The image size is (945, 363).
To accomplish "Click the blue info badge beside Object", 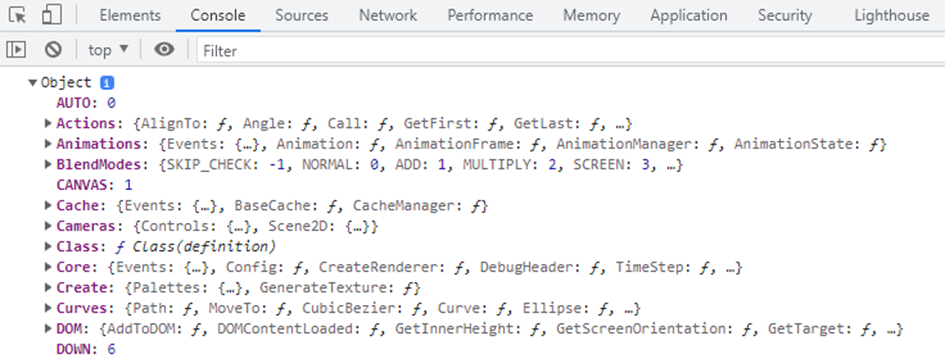I will pos(107,83).
